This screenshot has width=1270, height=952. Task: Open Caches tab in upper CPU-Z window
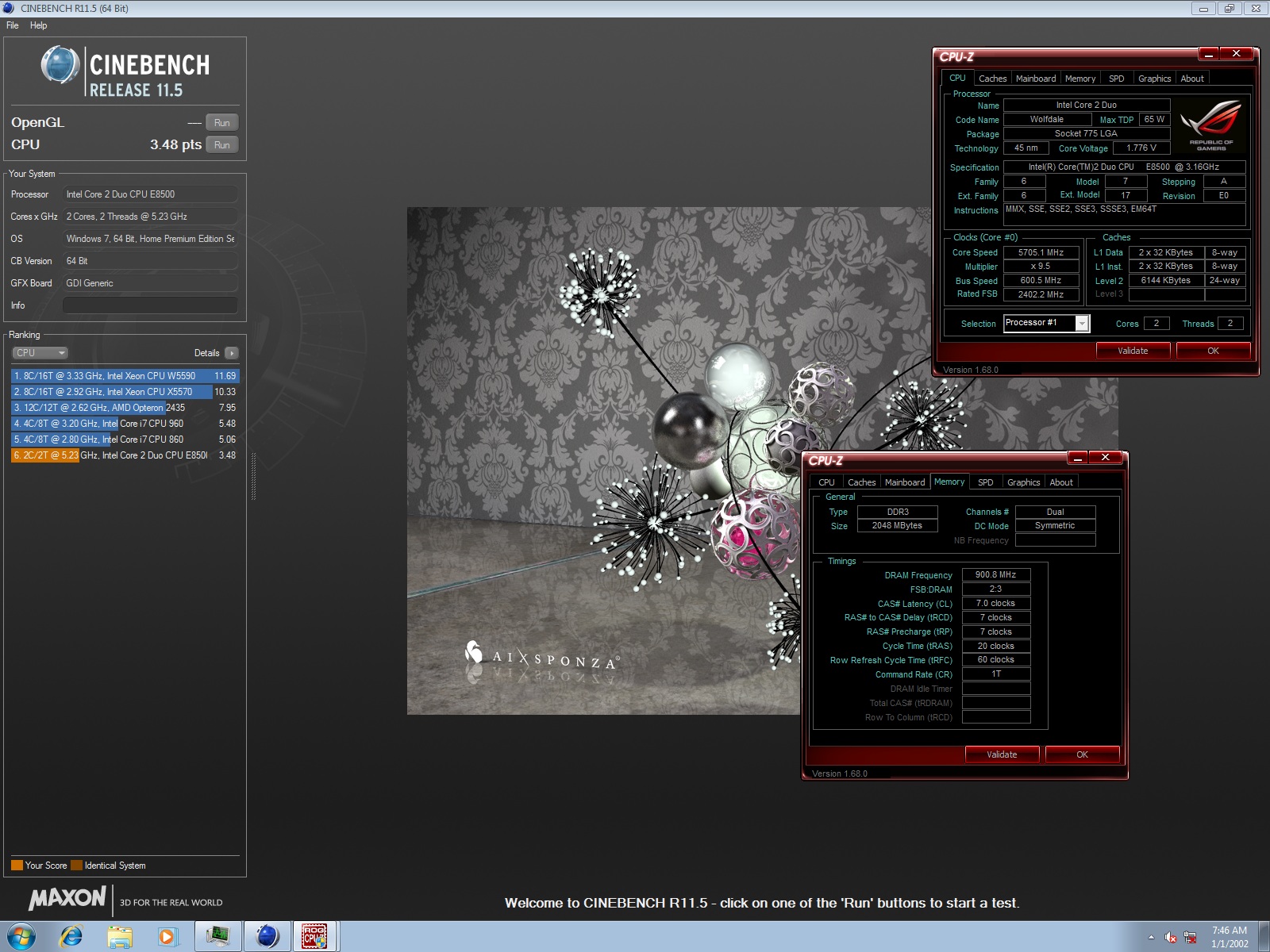point(992,79)
